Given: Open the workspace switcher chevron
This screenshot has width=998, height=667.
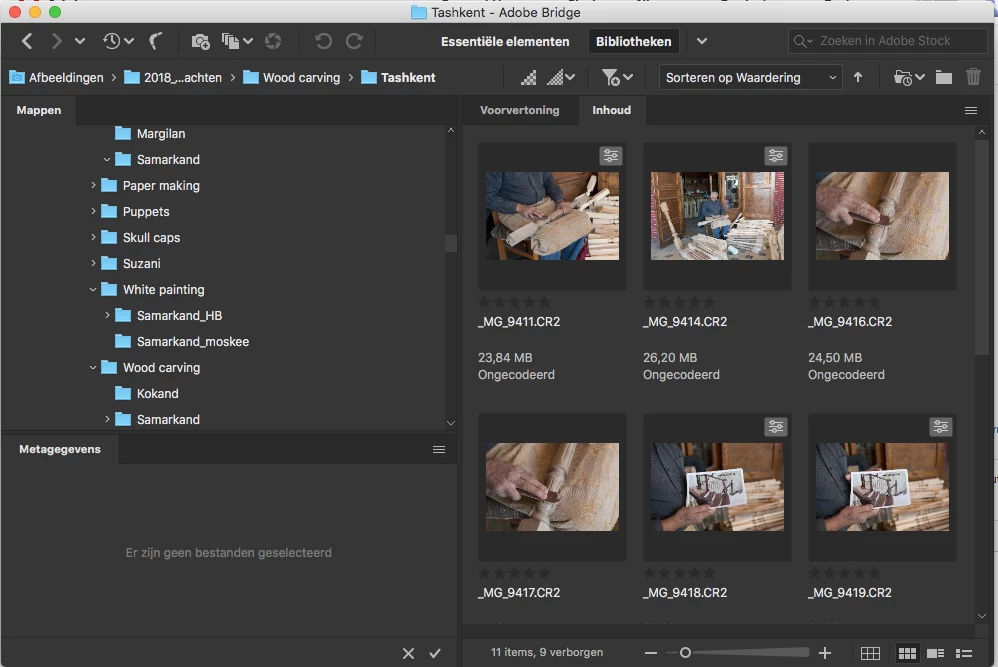Looking at the screenshot, I should point(701,41).
